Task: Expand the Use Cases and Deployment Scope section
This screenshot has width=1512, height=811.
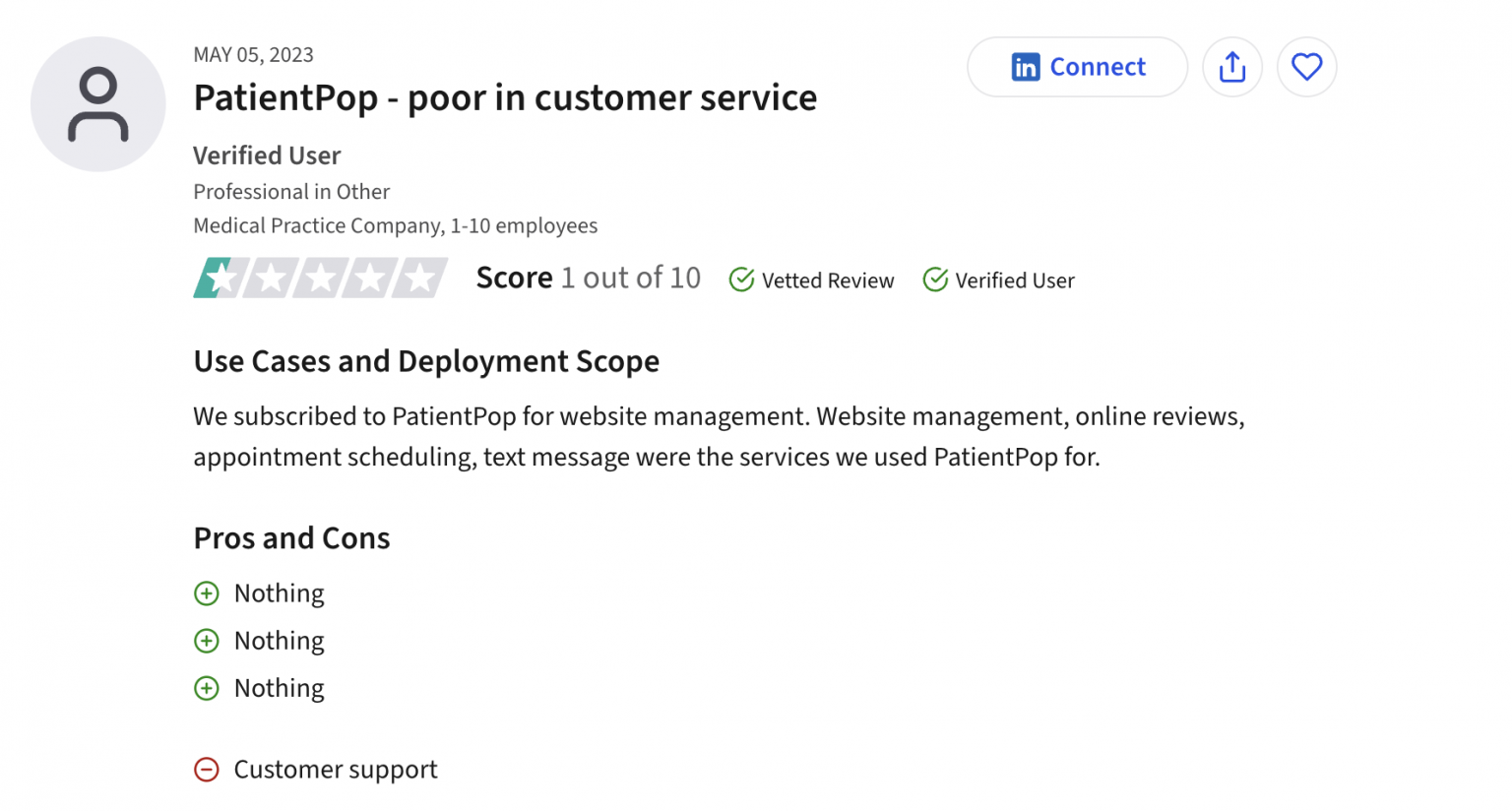Action: point(426,361)
